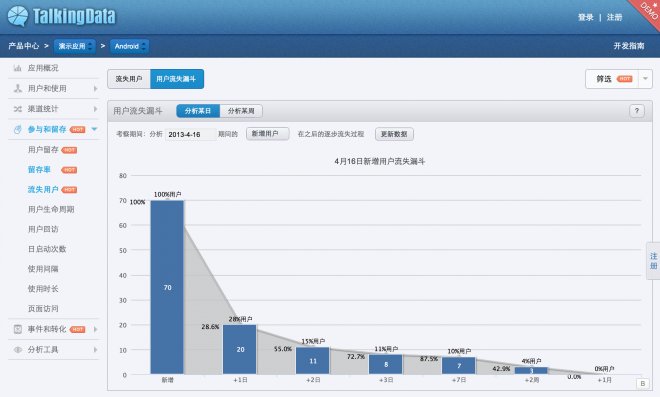Open 留存率 in the sidebar
Screen dimensions: 660x397
coord(39,169)
